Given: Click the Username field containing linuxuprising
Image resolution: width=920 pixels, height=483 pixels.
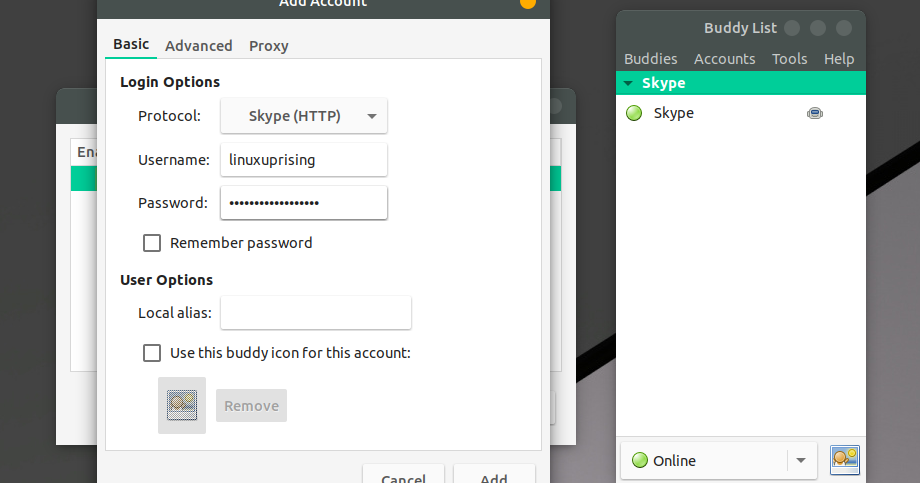Looking at the screenshot, I should [x=304, y=160].
